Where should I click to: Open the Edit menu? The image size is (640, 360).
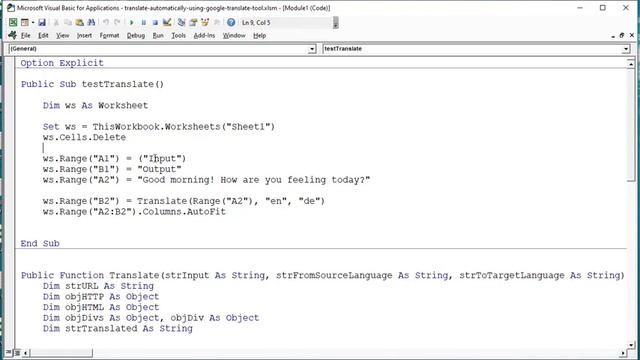pos(43,36)
